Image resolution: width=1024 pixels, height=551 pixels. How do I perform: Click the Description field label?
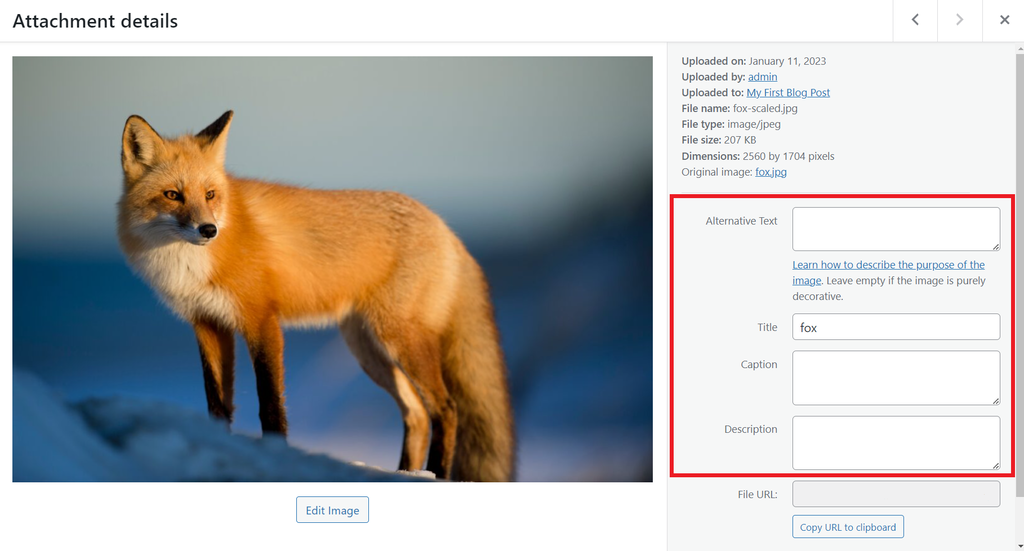tap(750, 429)
